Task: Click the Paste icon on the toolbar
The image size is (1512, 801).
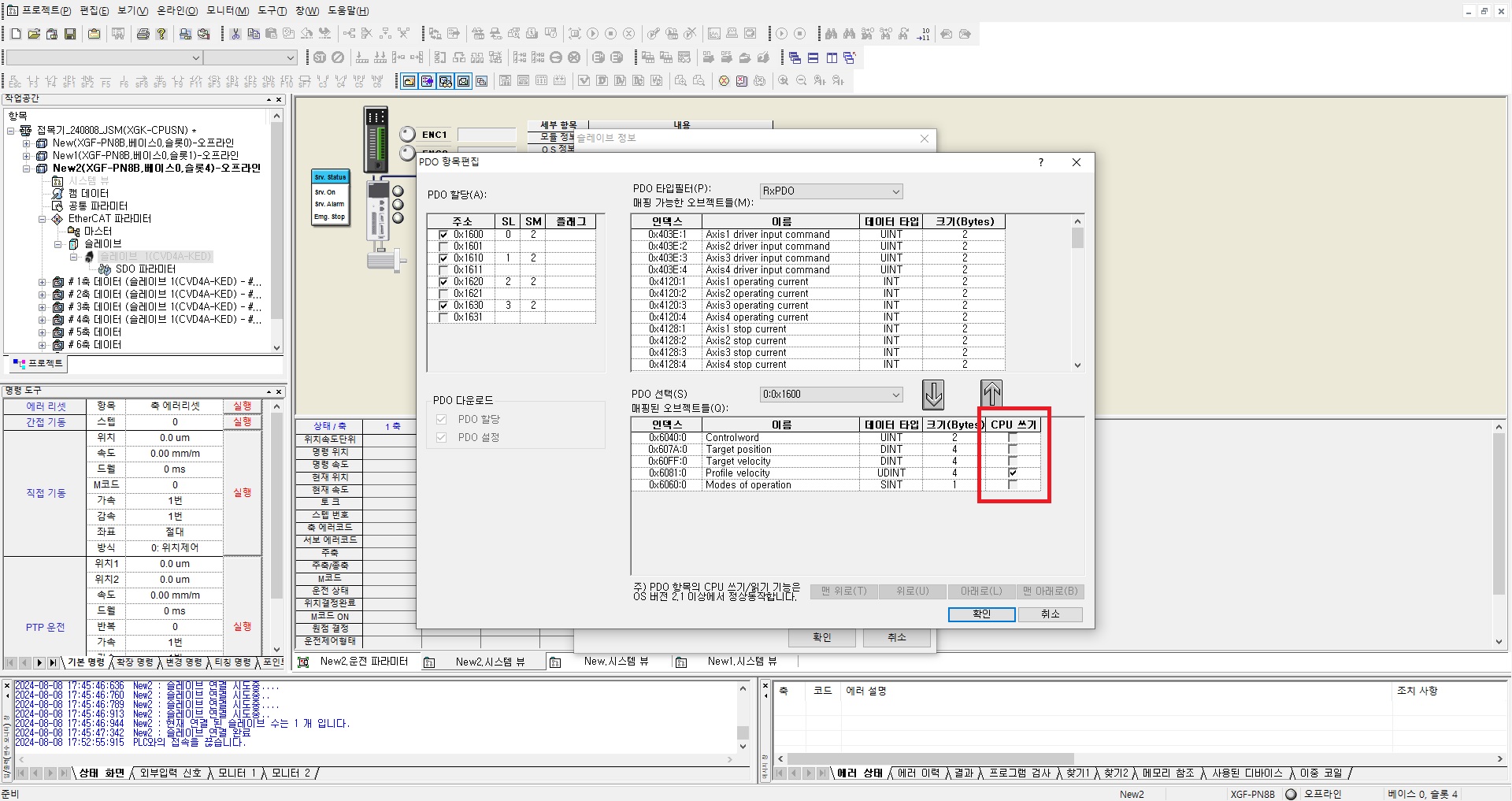Action: tap(271, 34)
